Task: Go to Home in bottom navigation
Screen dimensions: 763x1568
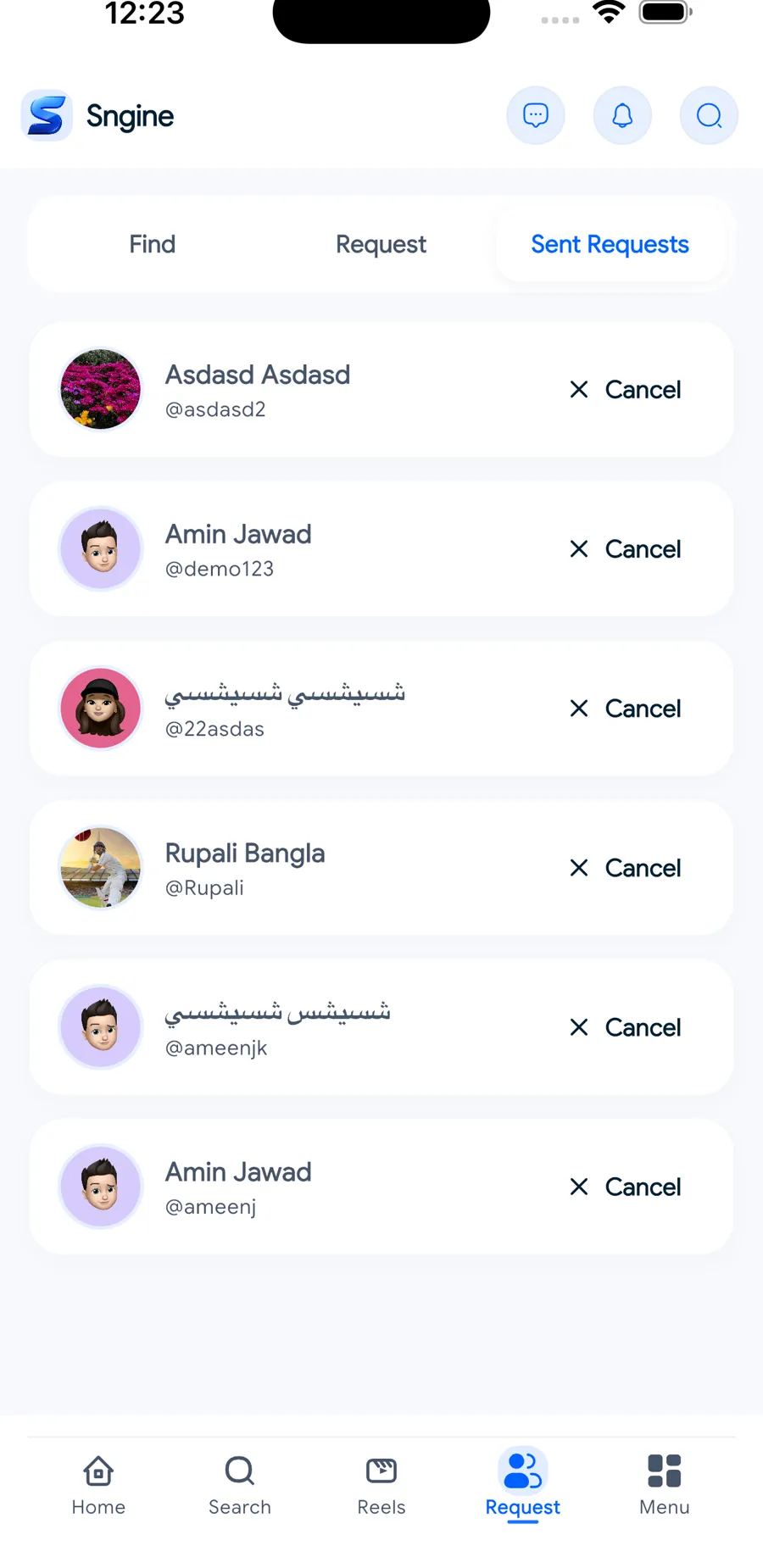Action: pyautogui.click(x=98, y=1485)
